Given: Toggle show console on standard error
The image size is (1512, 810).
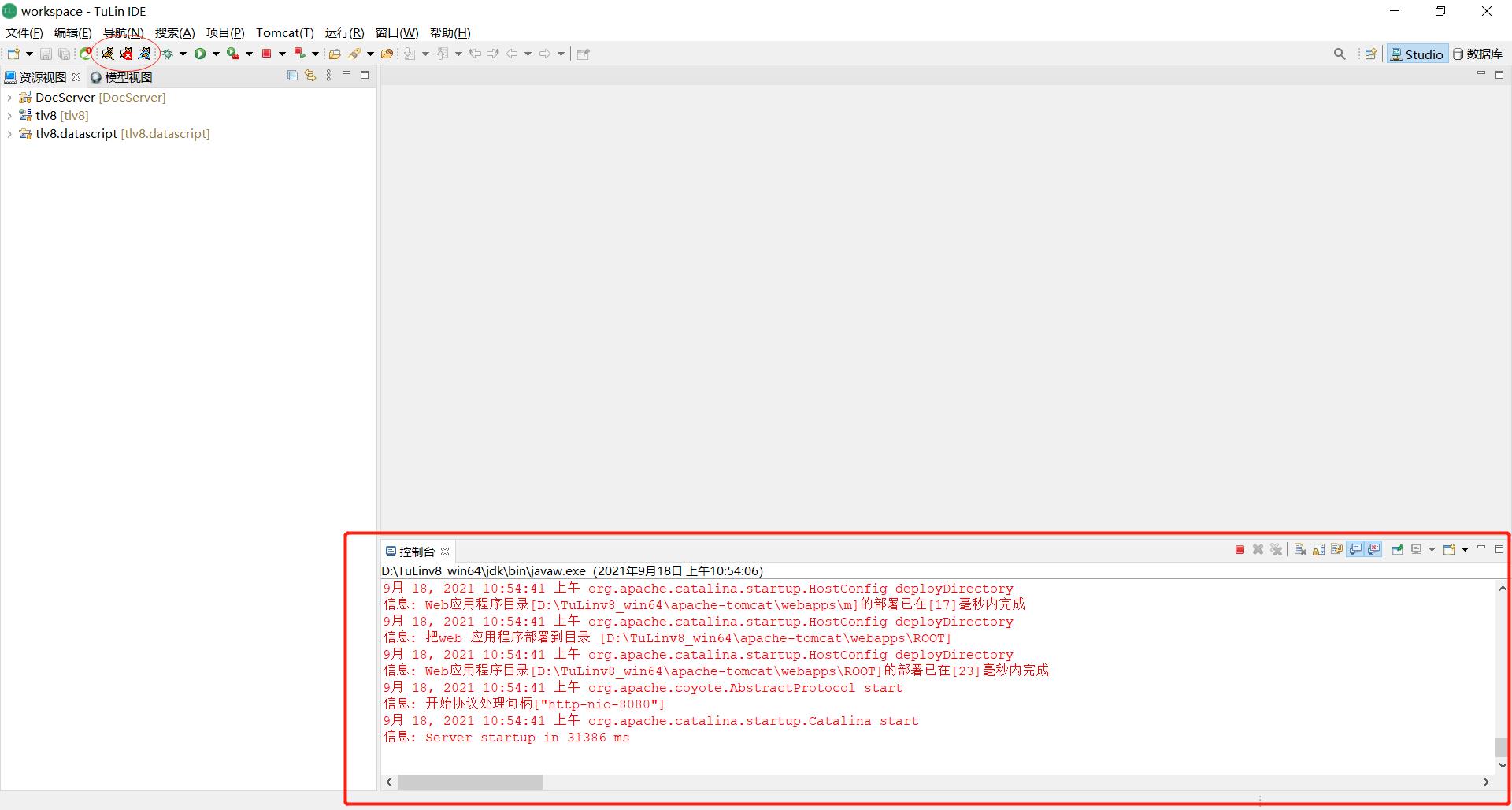Looking at the screenshot, I should (1373, 549).
